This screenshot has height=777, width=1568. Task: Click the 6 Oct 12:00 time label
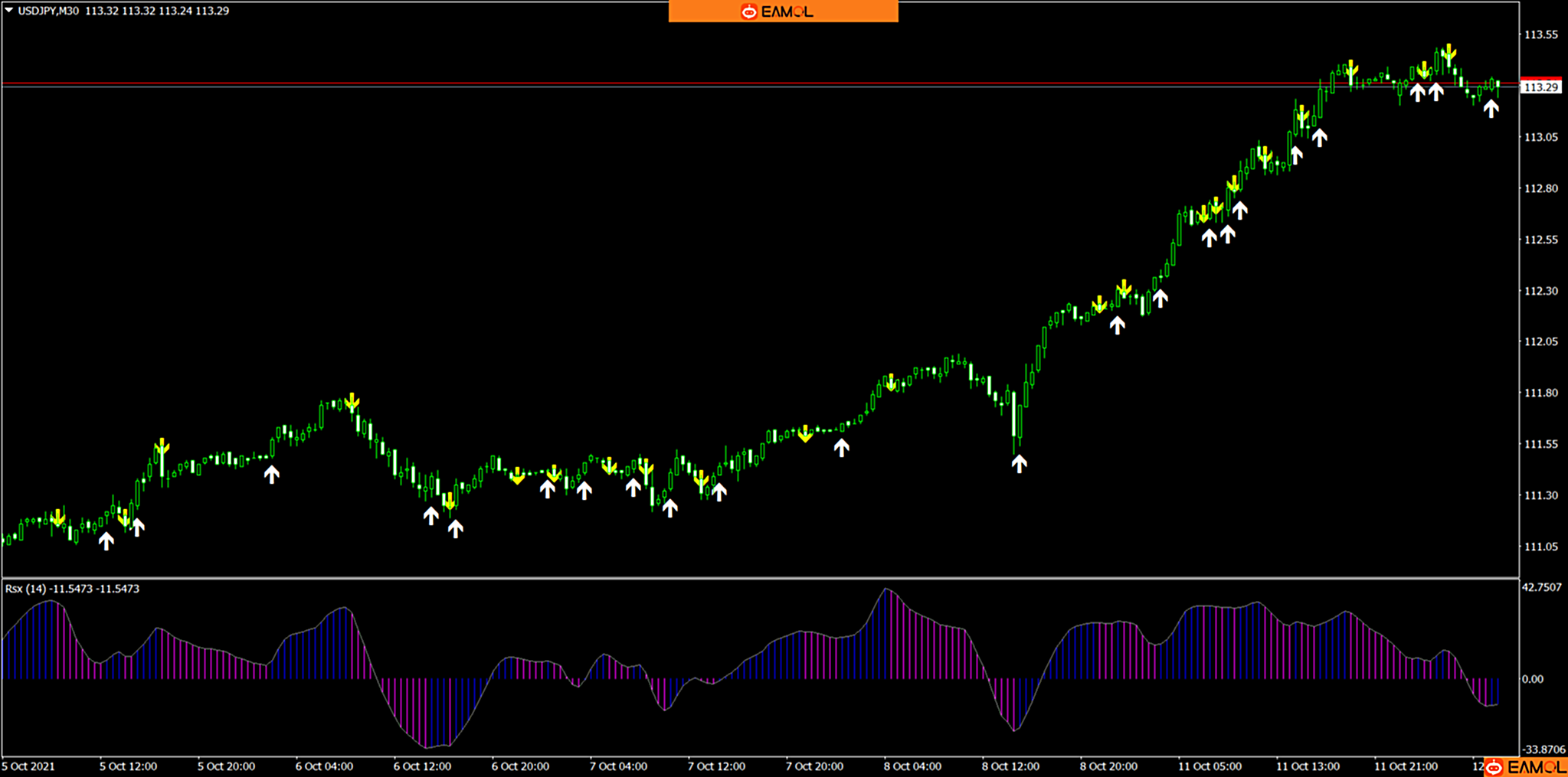point(422,766)
